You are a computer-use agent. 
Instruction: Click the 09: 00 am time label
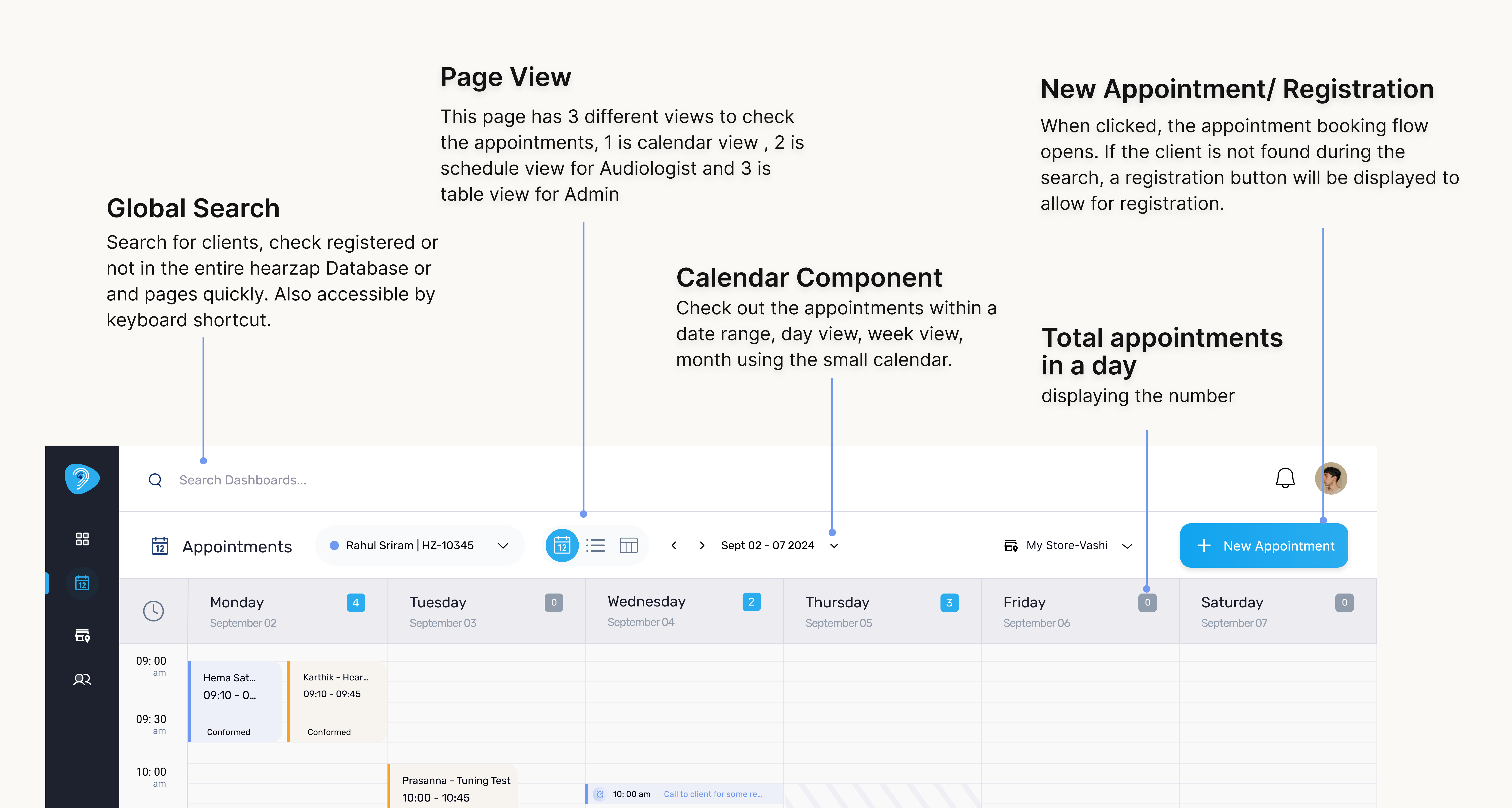coord(151,666)
